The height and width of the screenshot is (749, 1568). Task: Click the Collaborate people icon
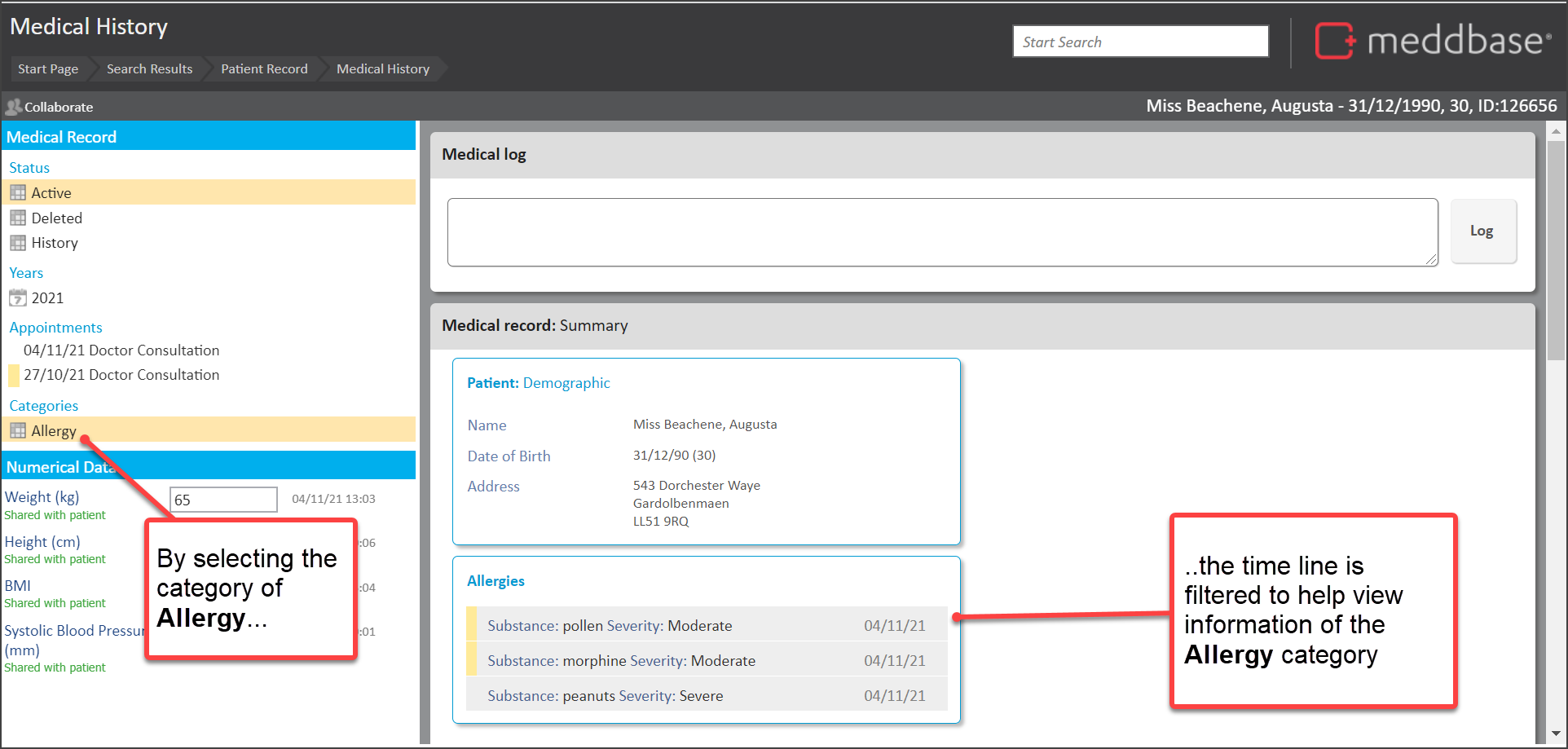(13, 107)
